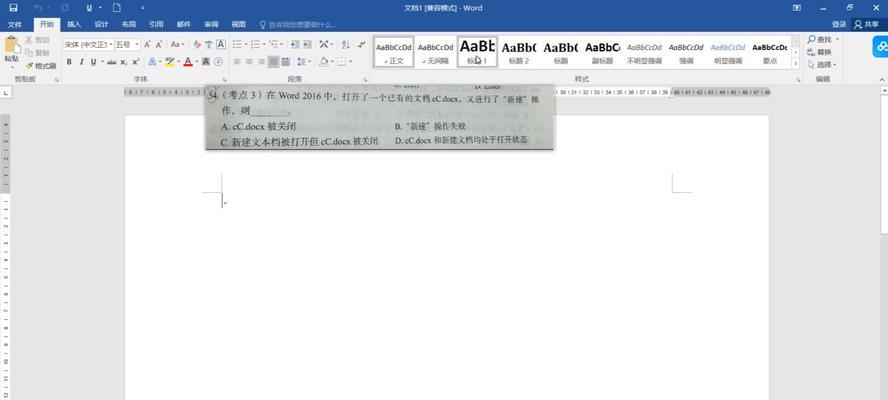Open the borders dropdown arrow
The height and width of the screenshot is (400, 888).
coord(351,62)
